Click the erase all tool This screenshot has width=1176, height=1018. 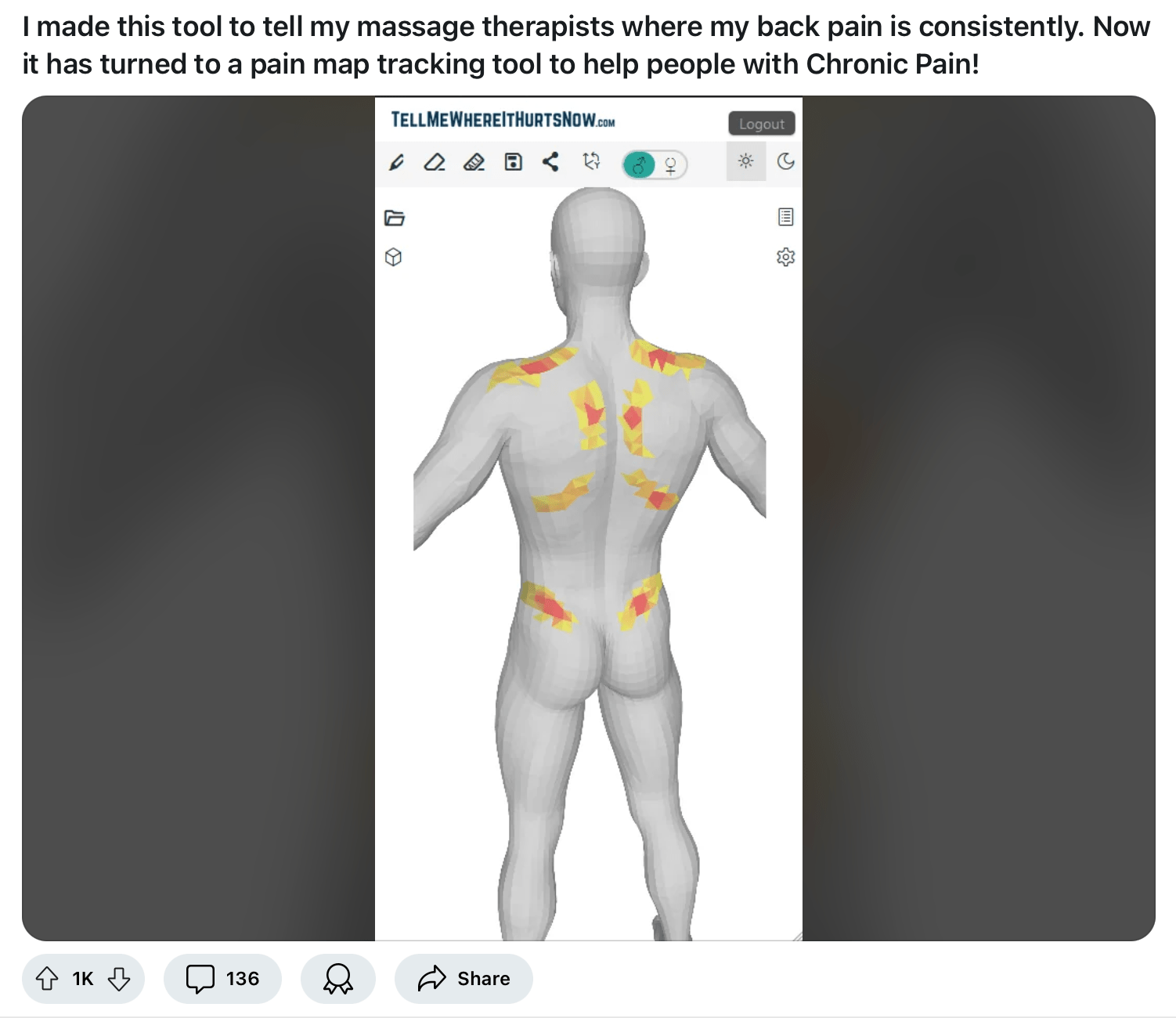[x=474, y=162]
